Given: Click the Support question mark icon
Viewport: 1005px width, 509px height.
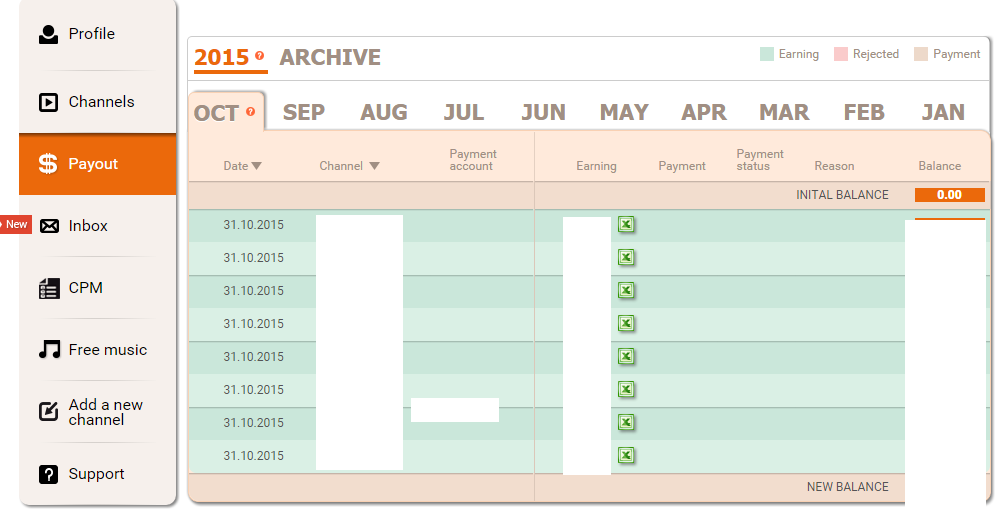Looking at the screenshot, I should (x=48, y=474).
